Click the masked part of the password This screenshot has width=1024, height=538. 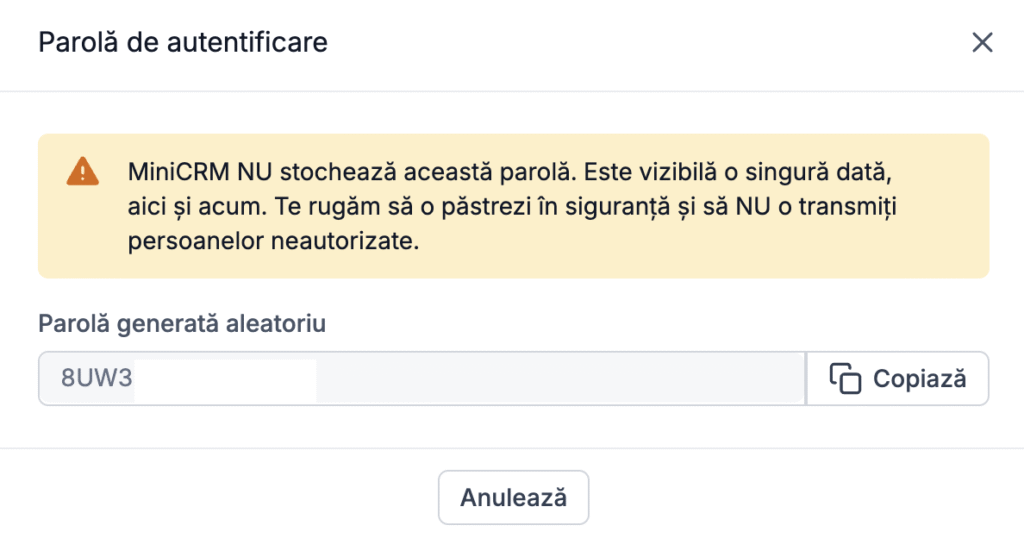tap(225, 380)
